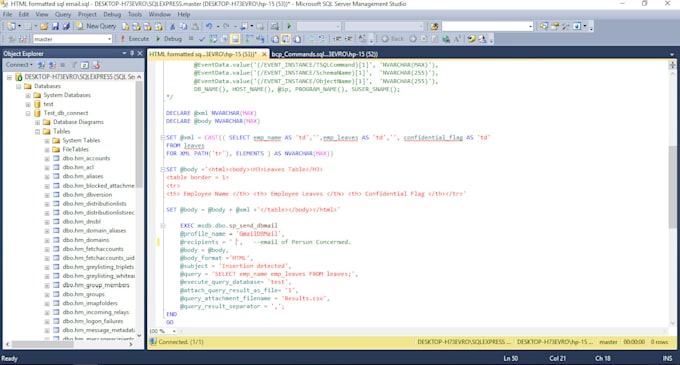Click the Stop executing query square icon
Screen dimensions: 680x365
click(x=191, y=39)
